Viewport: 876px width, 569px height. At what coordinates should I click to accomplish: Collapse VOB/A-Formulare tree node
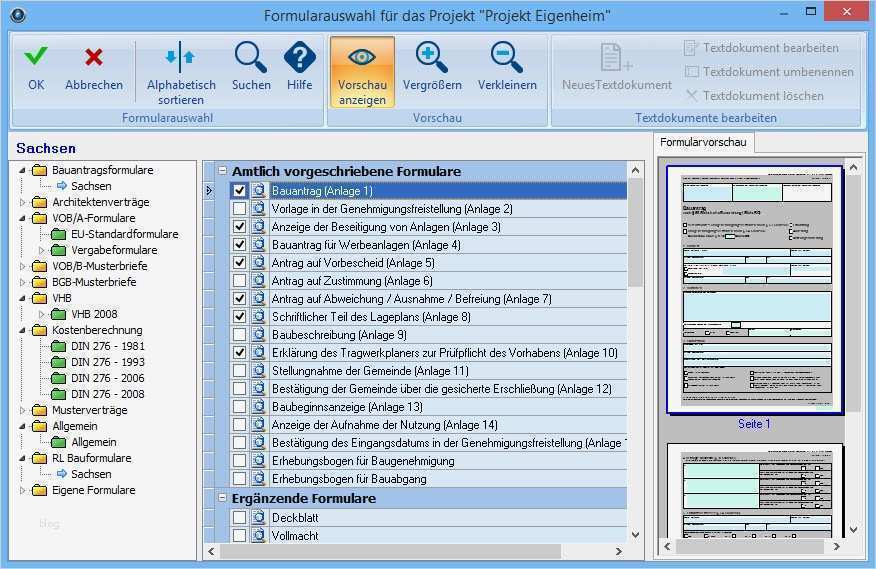click(22, 219)
